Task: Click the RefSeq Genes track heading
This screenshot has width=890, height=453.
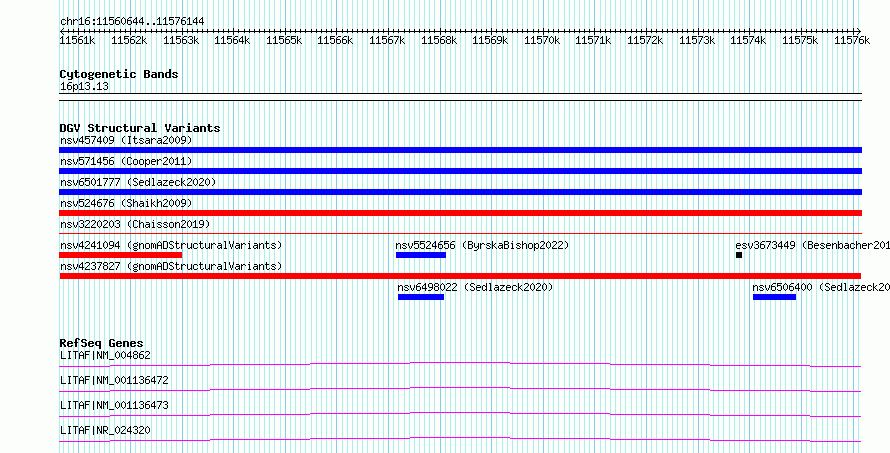Action: pos(102,343)
